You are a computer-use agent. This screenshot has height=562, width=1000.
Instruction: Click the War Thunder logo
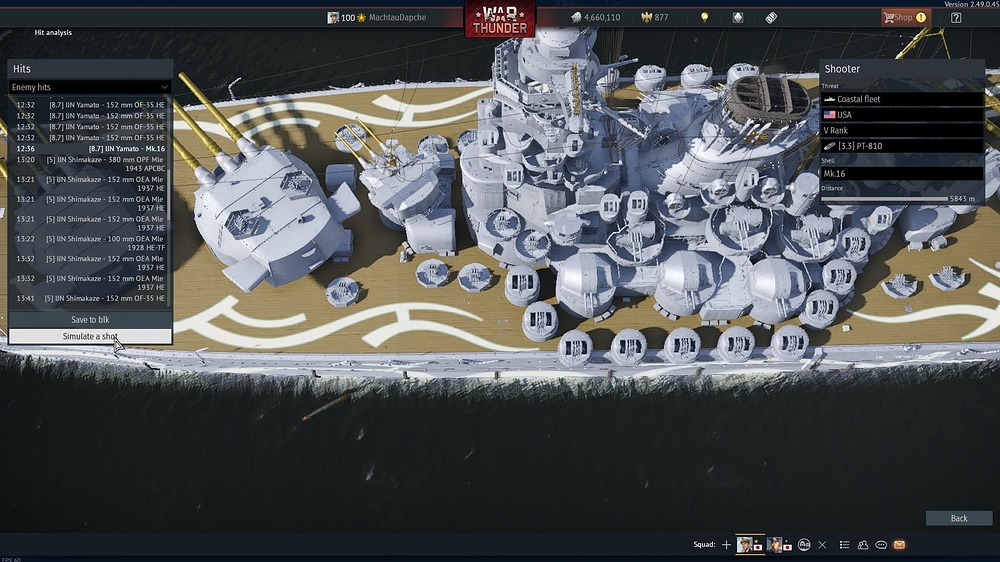(499, 19)
